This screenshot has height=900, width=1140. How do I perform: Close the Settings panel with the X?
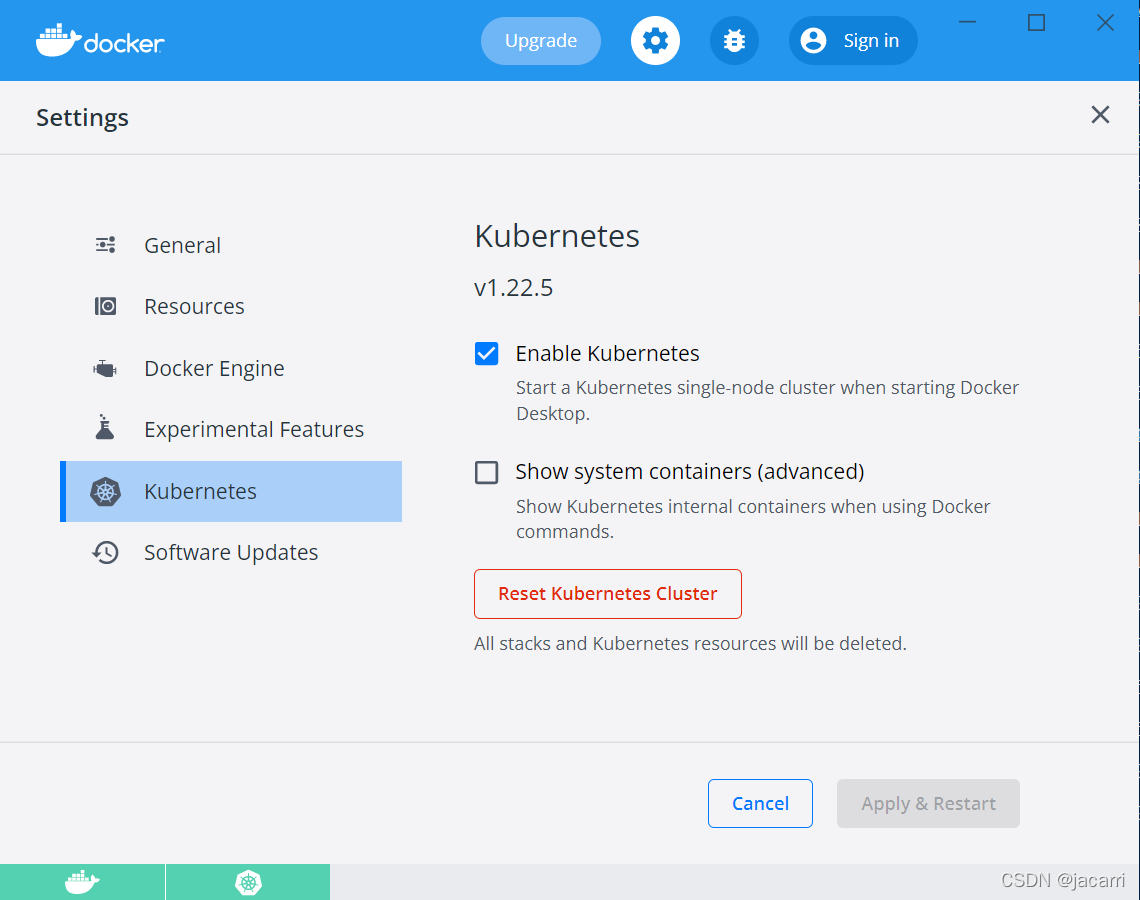(1100, 115)
